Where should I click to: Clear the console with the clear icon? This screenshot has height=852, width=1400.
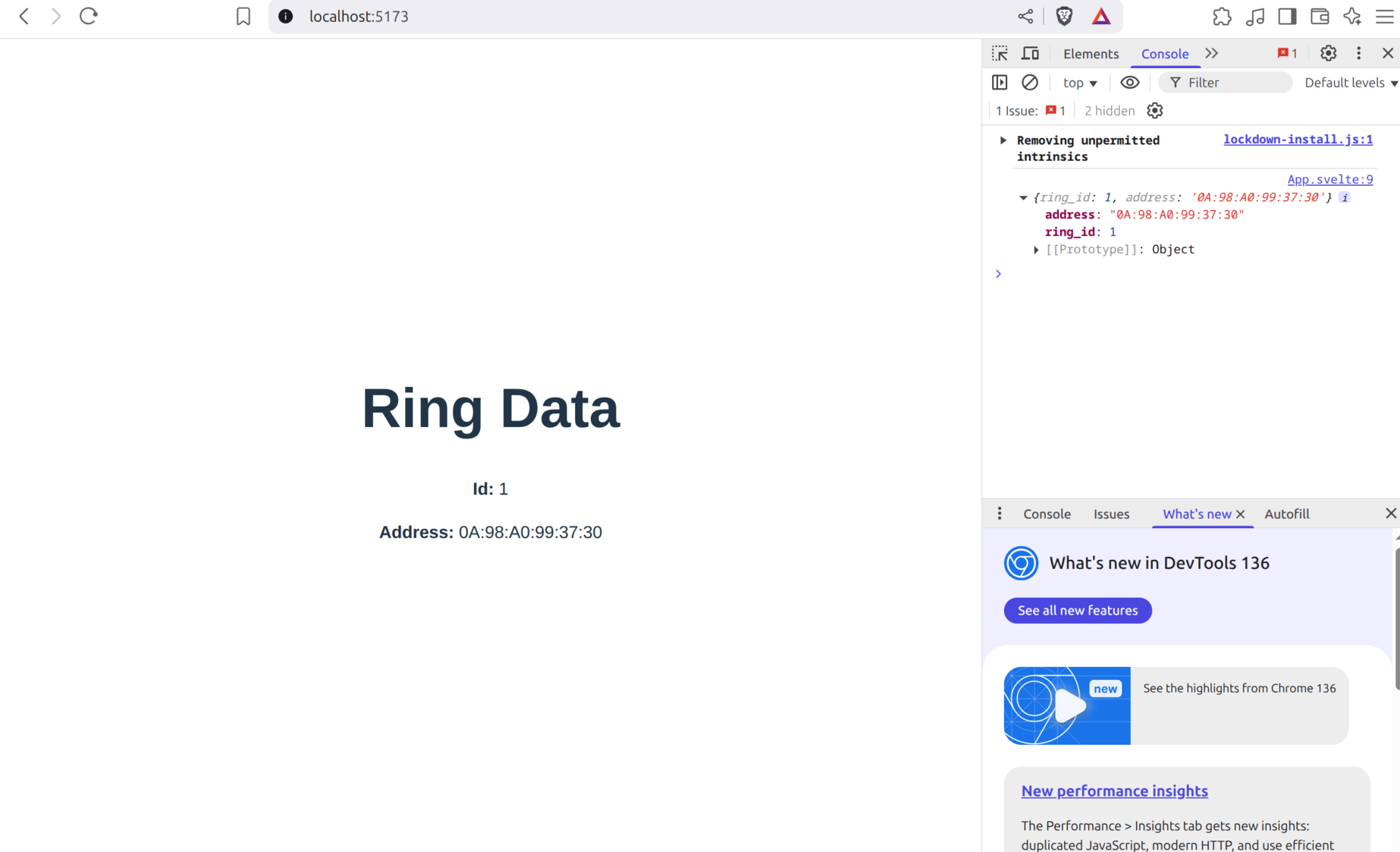point(1029,82)
